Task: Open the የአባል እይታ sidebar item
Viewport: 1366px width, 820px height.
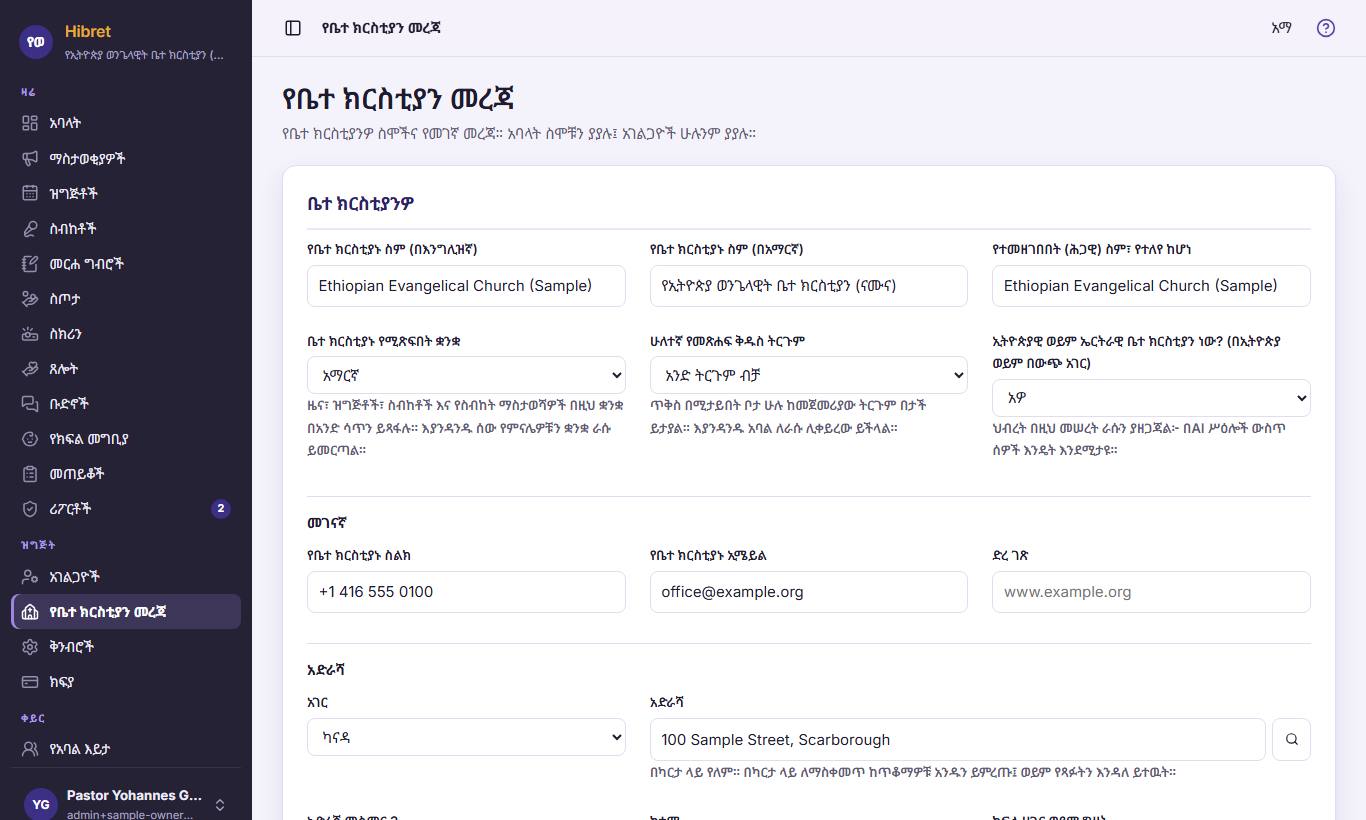Action: [x=126, y=749]
